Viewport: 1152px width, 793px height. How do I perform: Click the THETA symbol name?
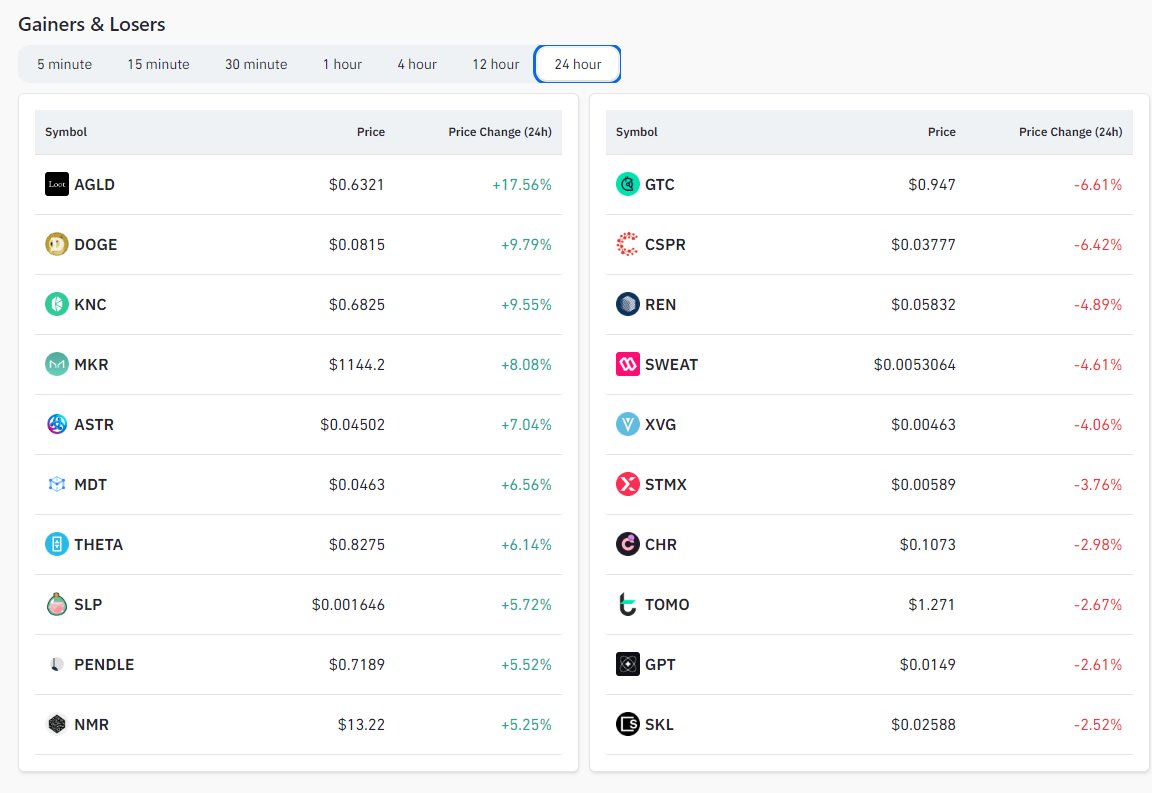pyautogui.click(x=98, y=545)
